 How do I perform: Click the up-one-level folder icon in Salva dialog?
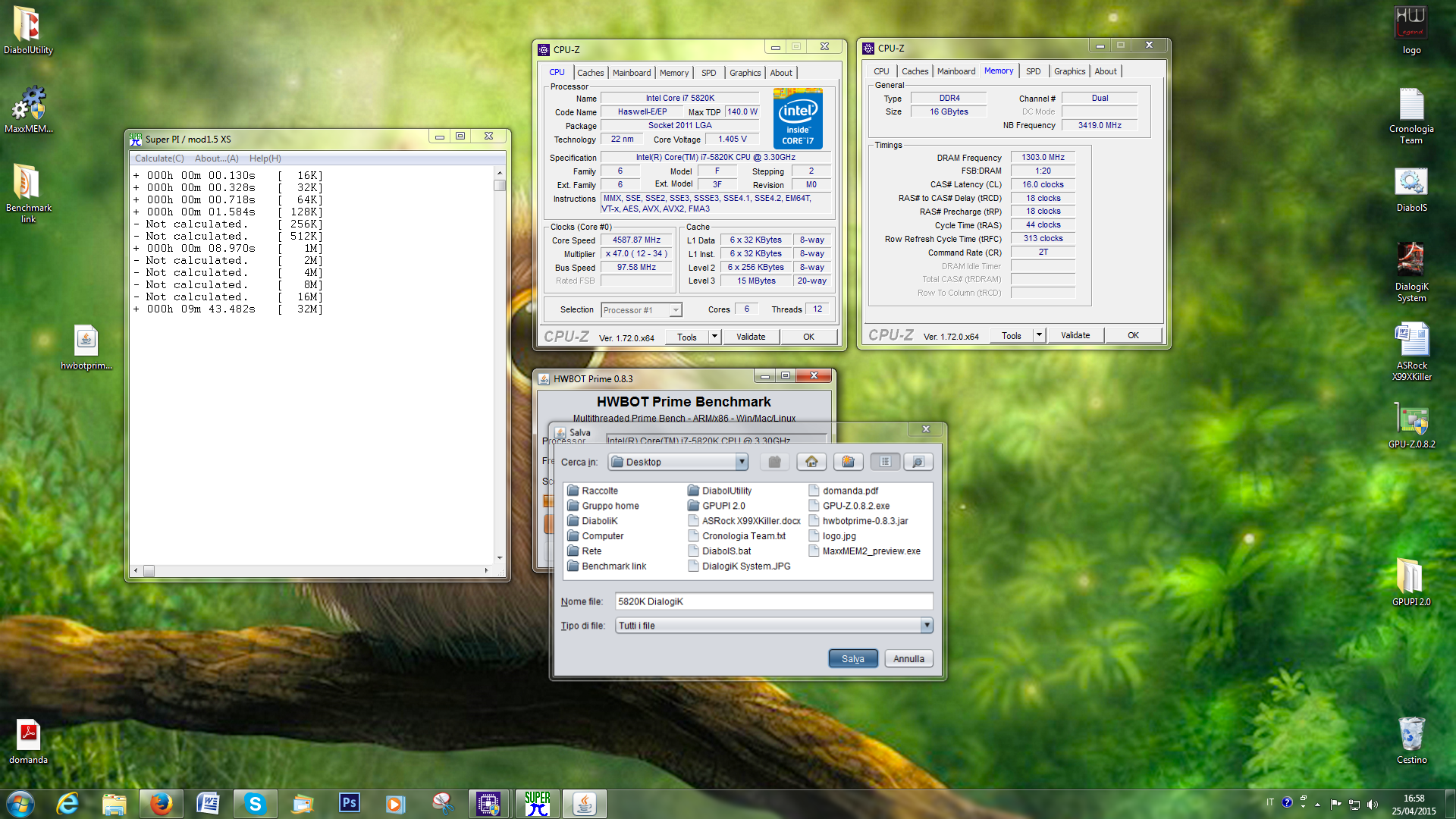(x=774, y=462)
